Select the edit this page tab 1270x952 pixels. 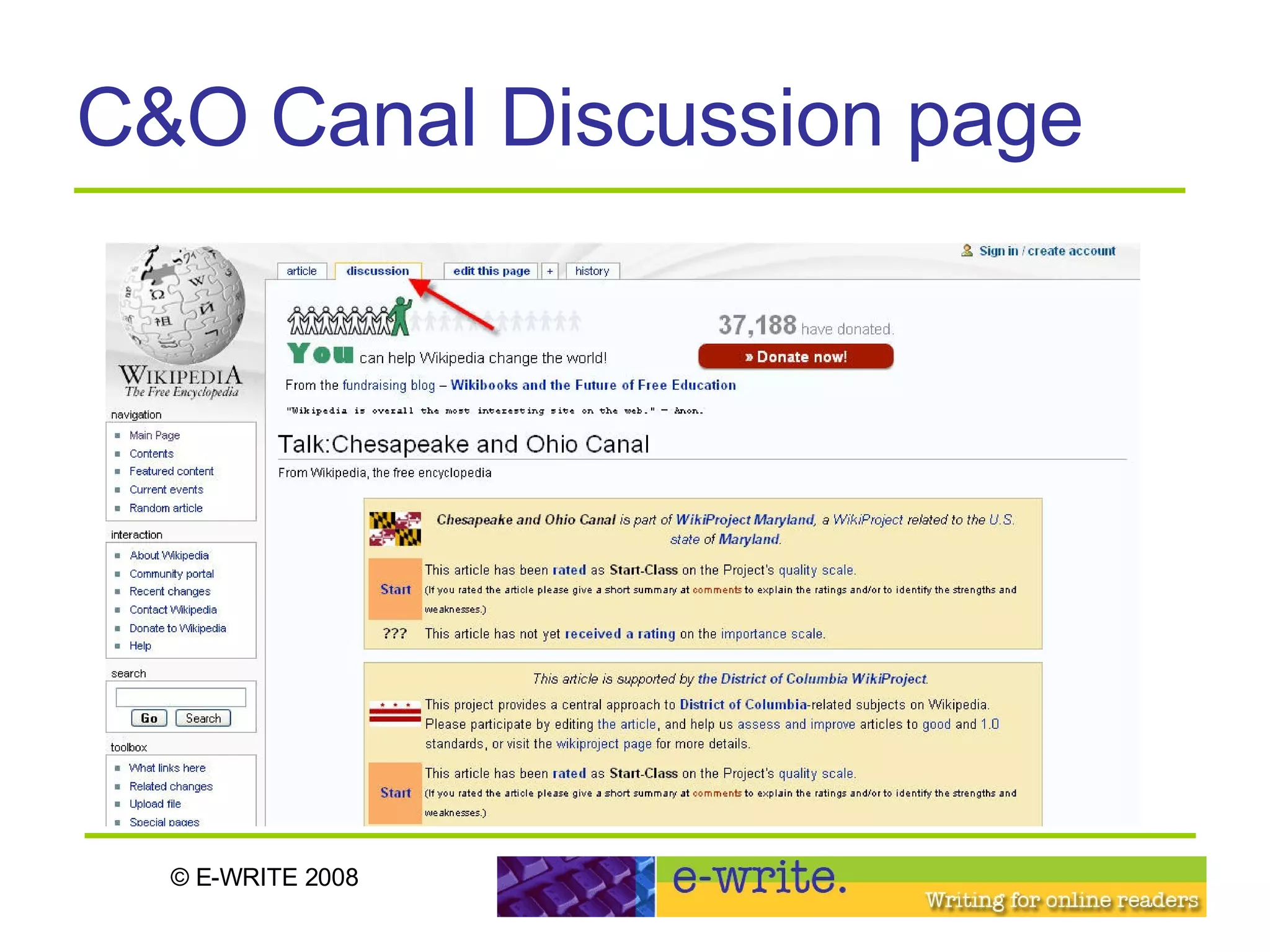point(491,271)
